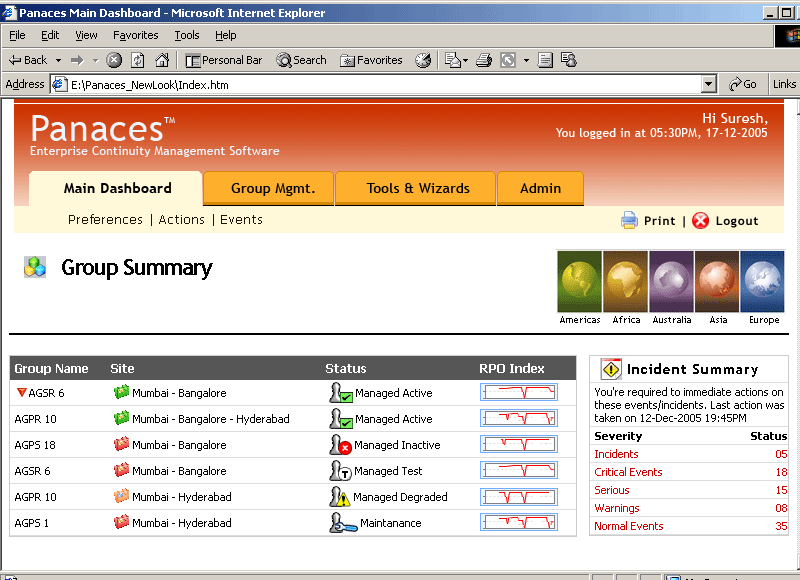800x580 pixels.
Task: Expand the Mail icon dropdown arrow
Action: click(x=465, y=60)
